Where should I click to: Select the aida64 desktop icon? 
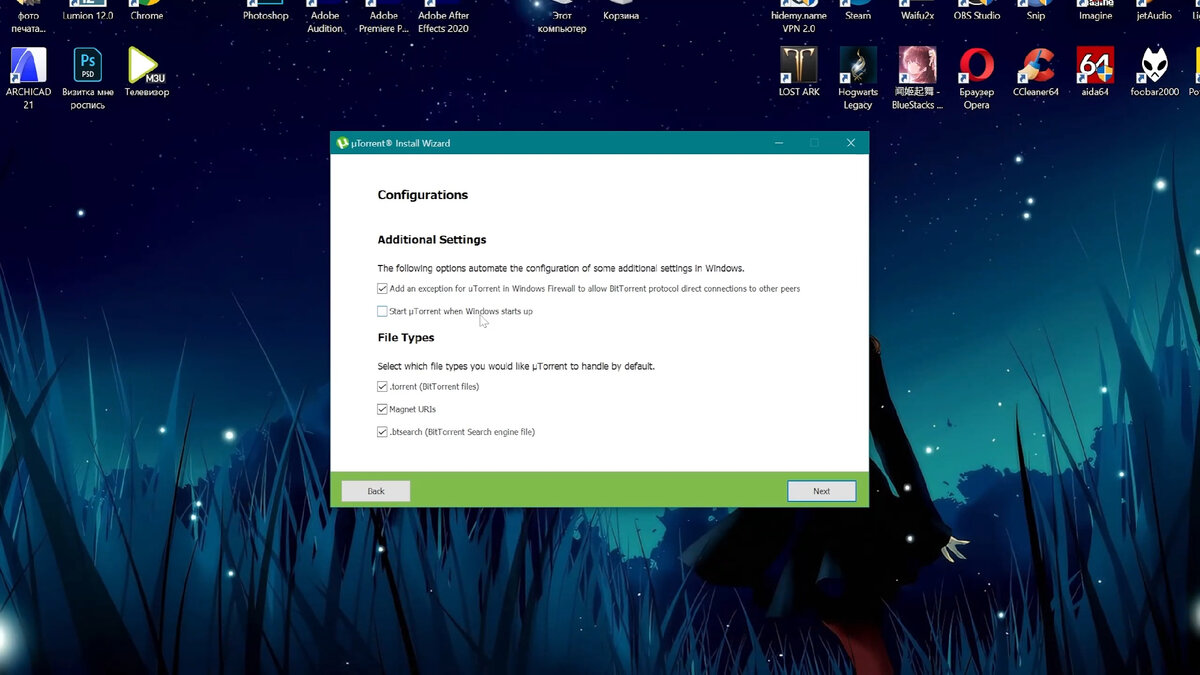(1095, 72)
